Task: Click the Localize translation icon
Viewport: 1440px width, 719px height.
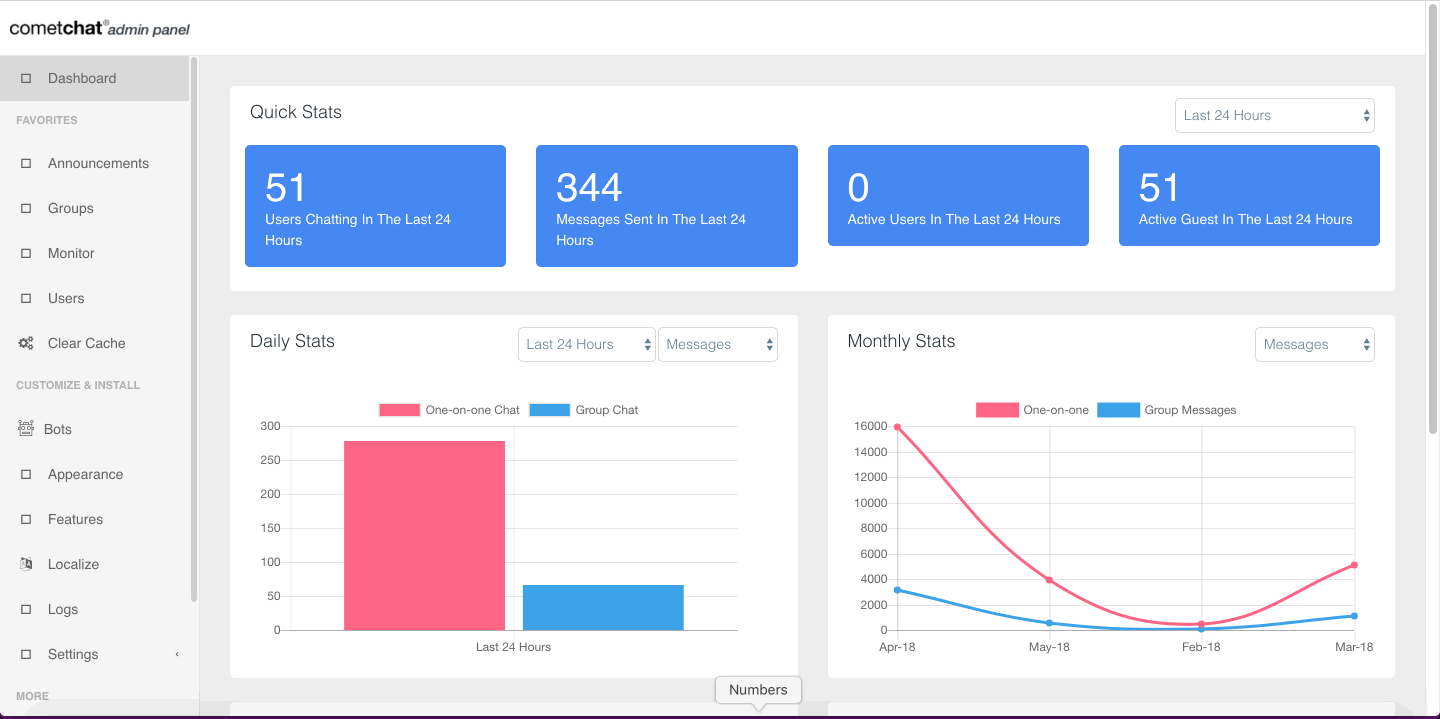Action: point(26,564)
